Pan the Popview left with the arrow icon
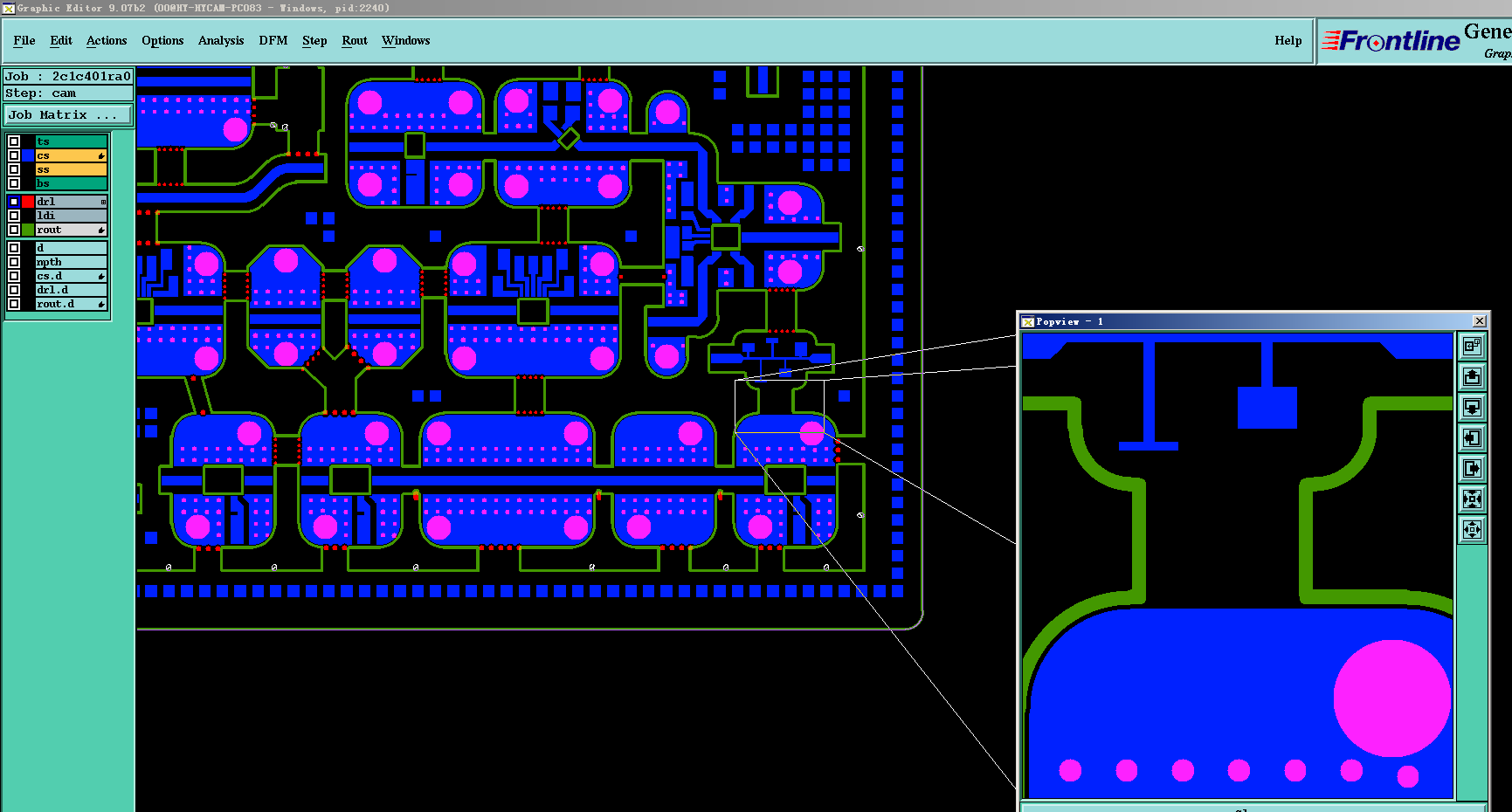 coord(1472,437)
